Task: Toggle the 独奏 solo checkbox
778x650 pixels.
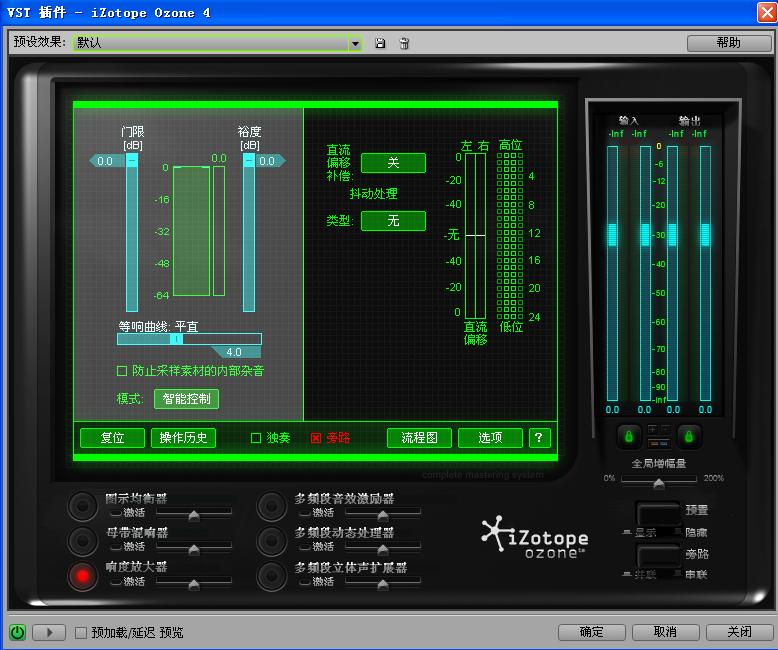Action: pos(256,438)
